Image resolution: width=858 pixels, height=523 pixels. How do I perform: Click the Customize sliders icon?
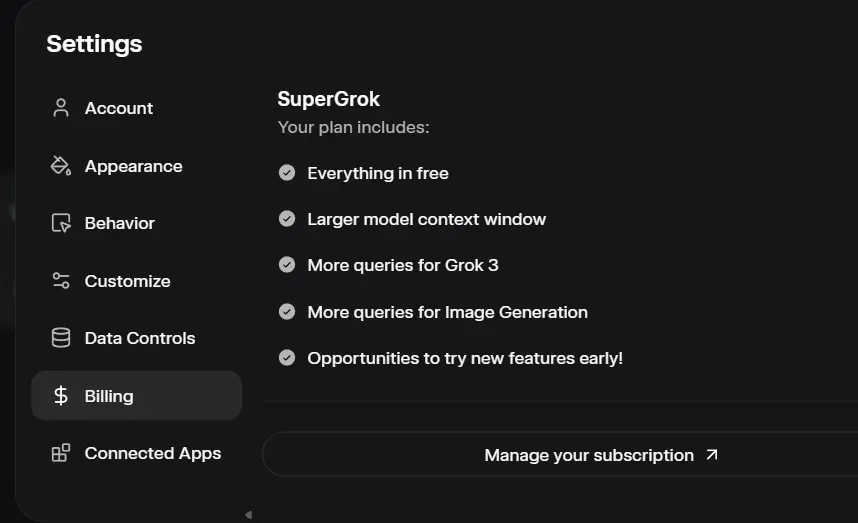tap(61, 281)
